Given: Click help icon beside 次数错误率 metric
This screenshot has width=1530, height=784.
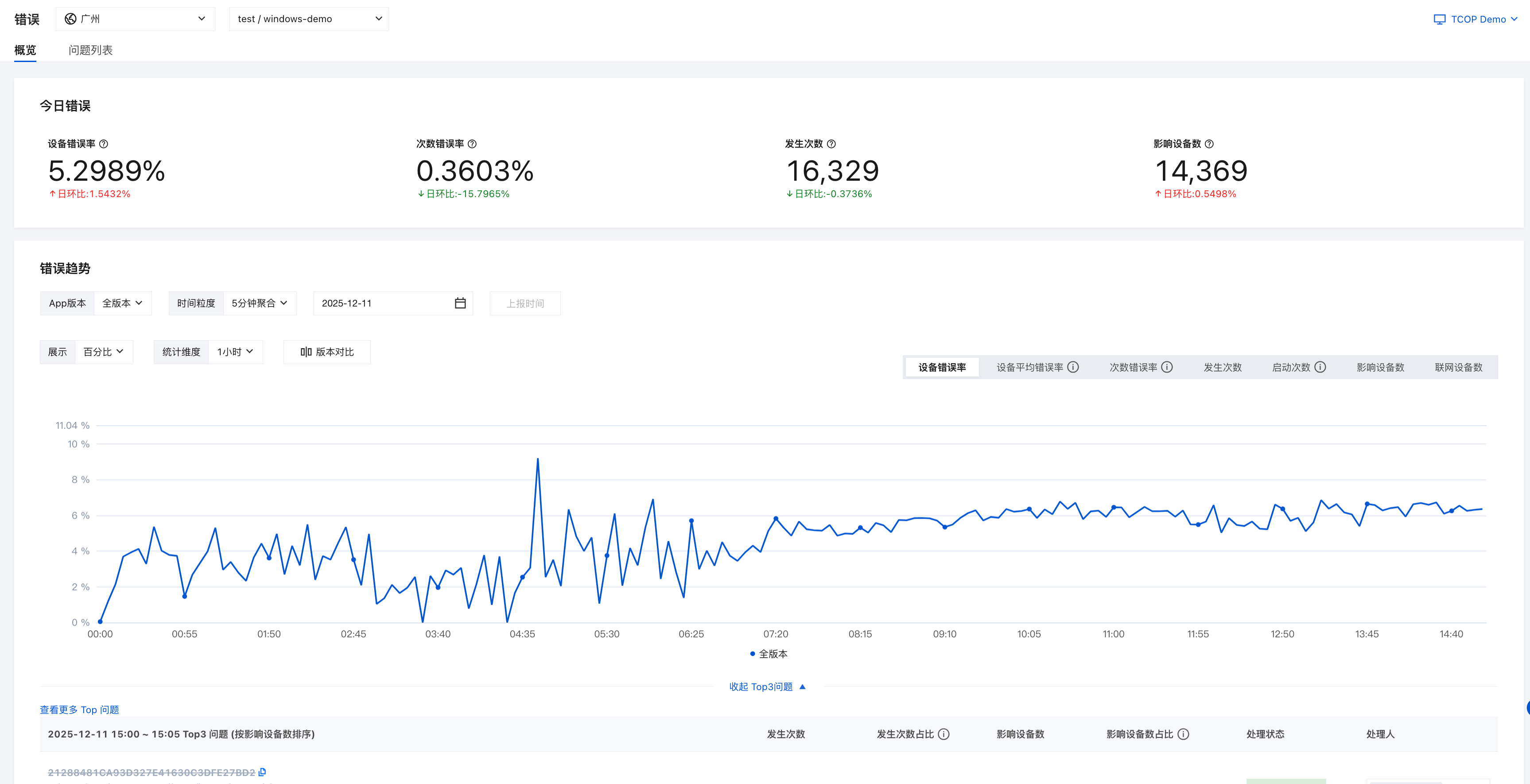Looking at the screenshot, I should [x=472, y=144].
